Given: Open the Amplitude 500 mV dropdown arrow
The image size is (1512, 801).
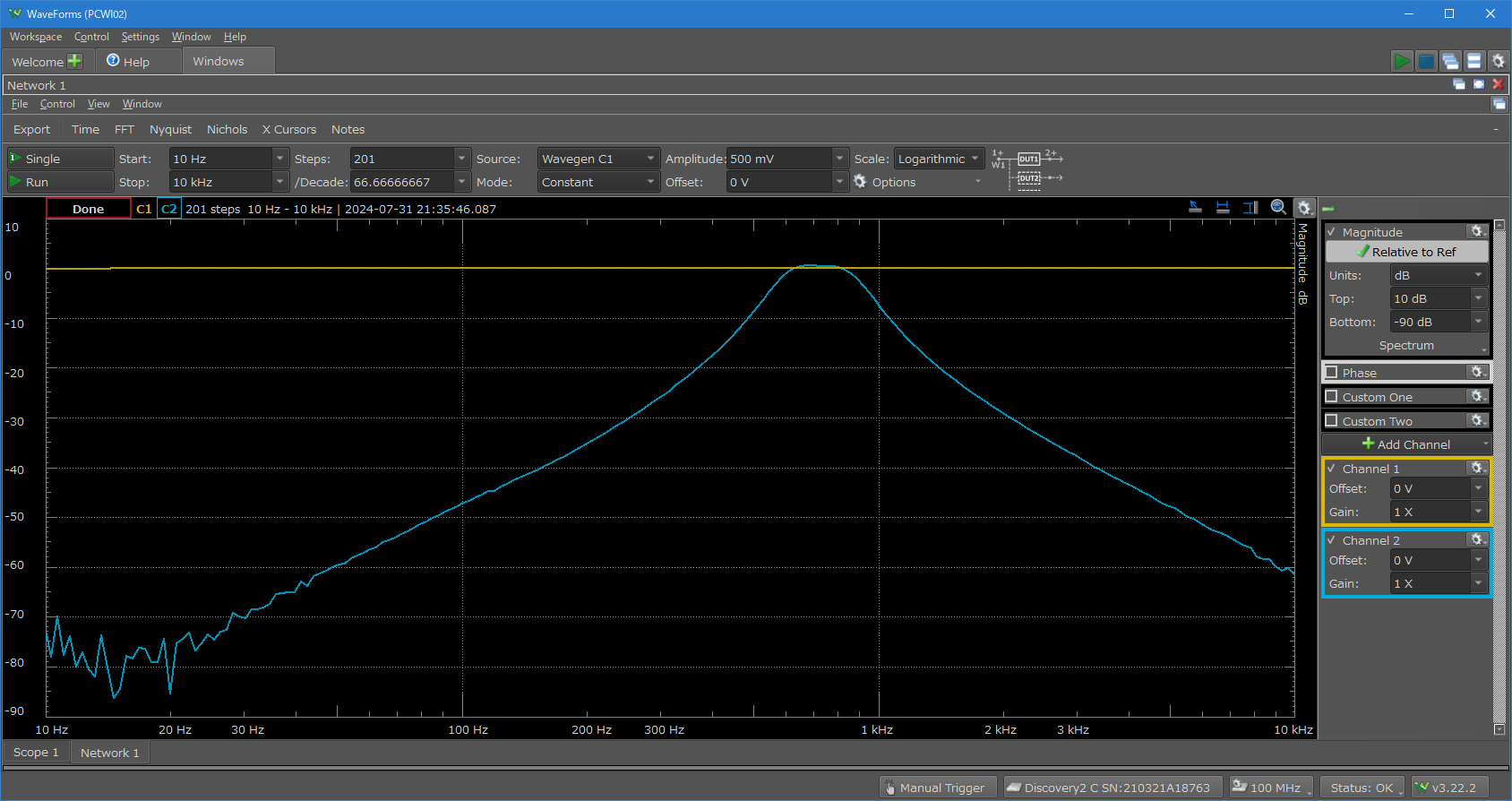Looking at the screenshot, I should (x=839, y=159).
